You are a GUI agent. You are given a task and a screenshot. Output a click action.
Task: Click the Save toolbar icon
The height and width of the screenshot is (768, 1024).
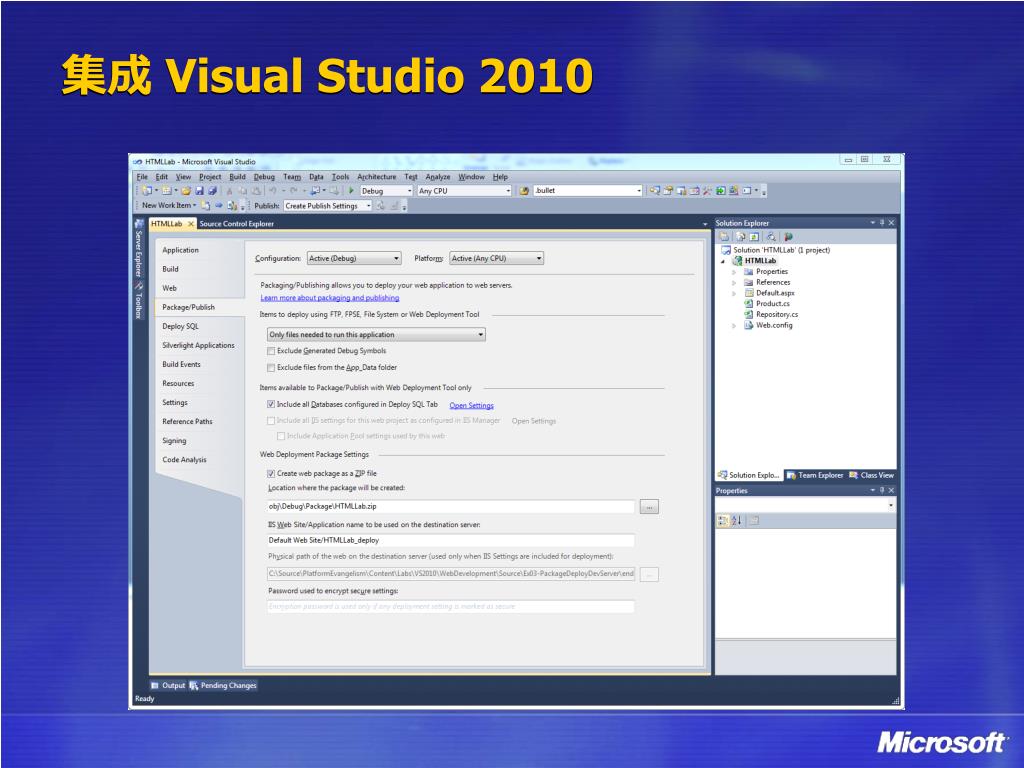pos(199,191)
